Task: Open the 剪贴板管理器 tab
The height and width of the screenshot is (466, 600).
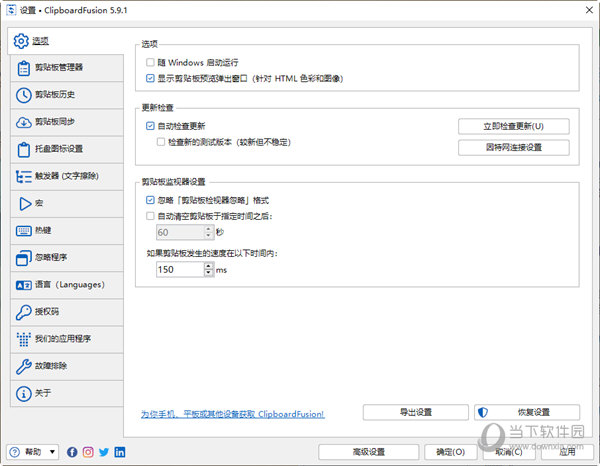Action: click(67, 68)
